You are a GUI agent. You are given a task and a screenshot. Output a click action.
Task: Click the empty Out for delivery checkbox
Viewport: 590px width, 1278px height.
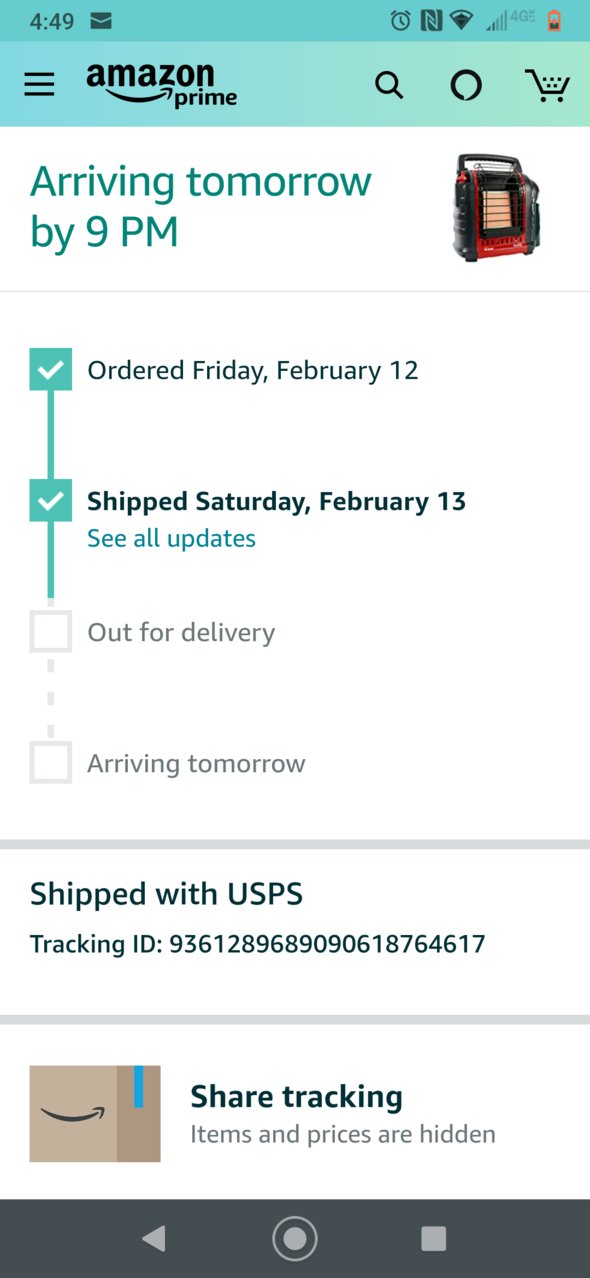[50, 632]
